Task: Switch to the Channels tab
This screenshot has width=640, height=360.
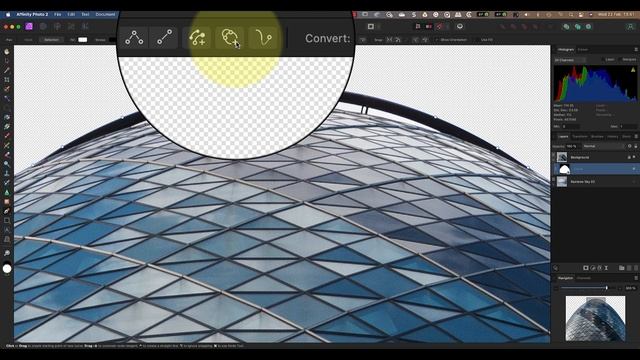Action: (x=584, y=278)
